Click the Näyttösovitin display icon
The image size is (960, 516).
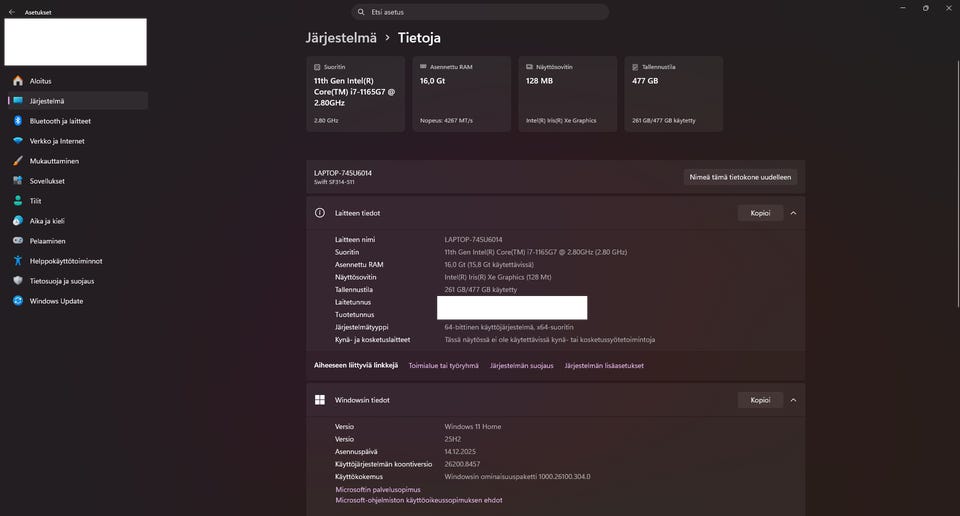529,67
